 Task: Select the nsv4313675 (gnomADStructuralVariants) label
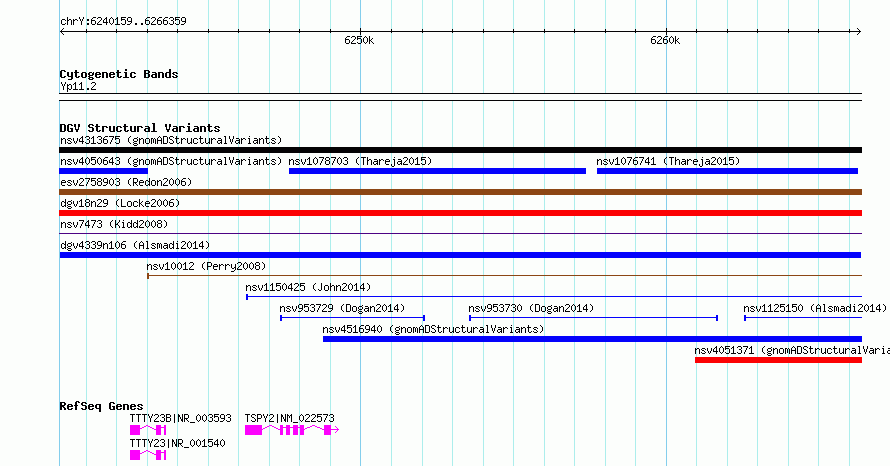[x=171, y=140]
